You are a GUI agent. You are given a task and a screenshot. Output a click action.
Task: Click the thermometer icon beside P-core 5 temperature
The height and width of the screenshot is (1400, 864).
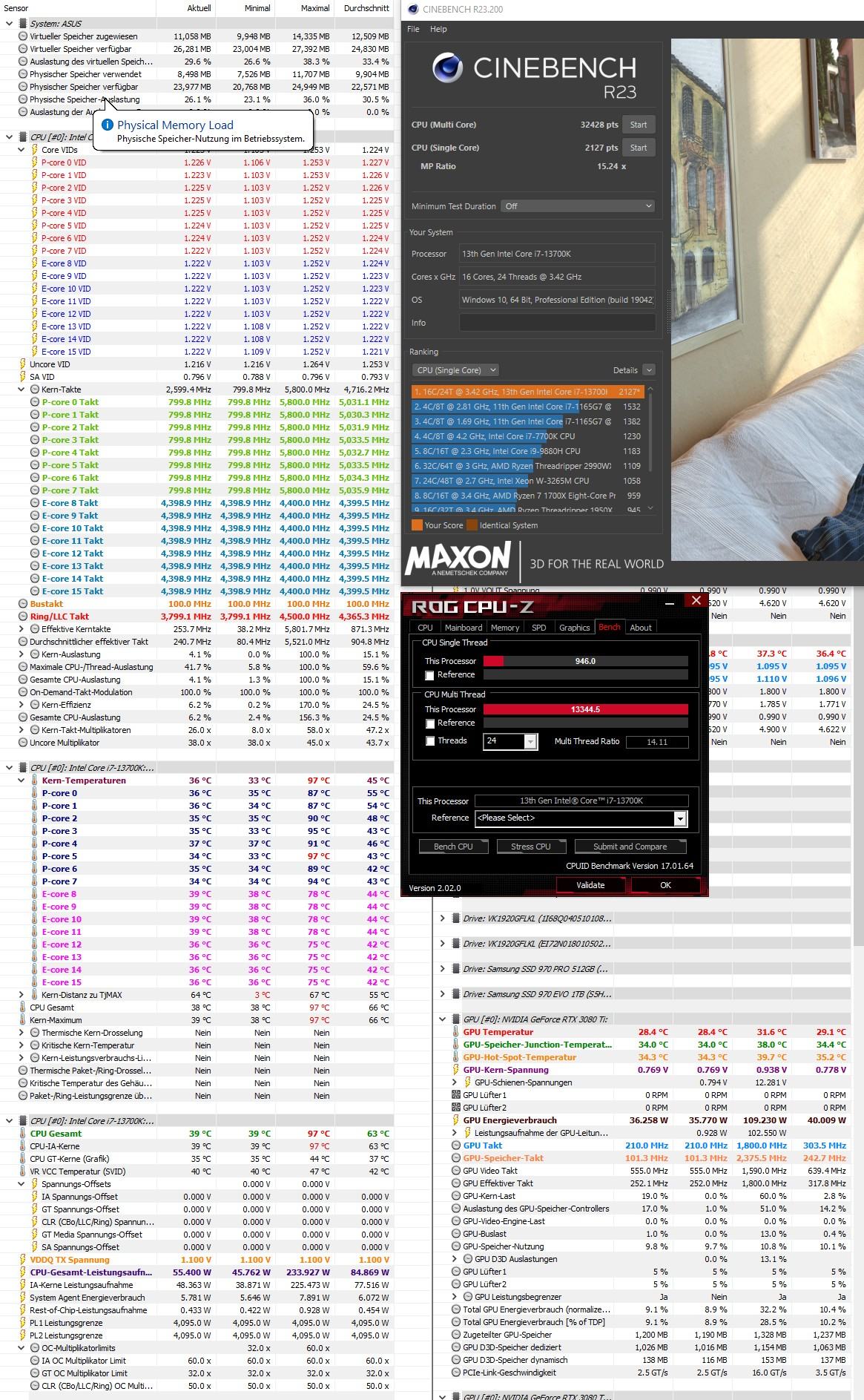tap(34, 856)
